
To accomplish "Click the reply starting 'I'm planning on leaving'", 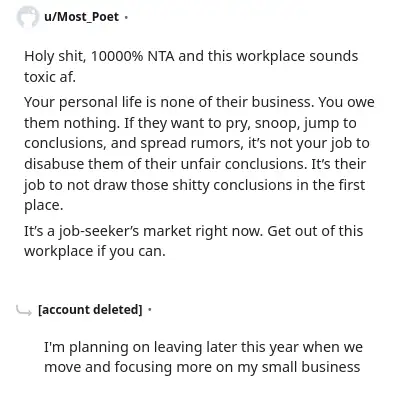I will (x=203, y=357).
